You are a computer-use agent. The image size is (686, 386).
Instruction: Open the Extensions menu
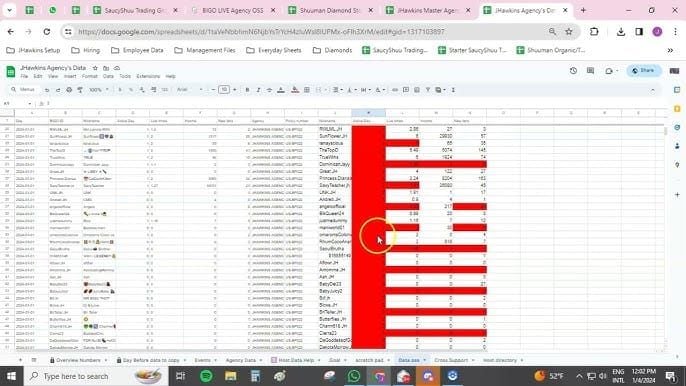click(148, 76)
